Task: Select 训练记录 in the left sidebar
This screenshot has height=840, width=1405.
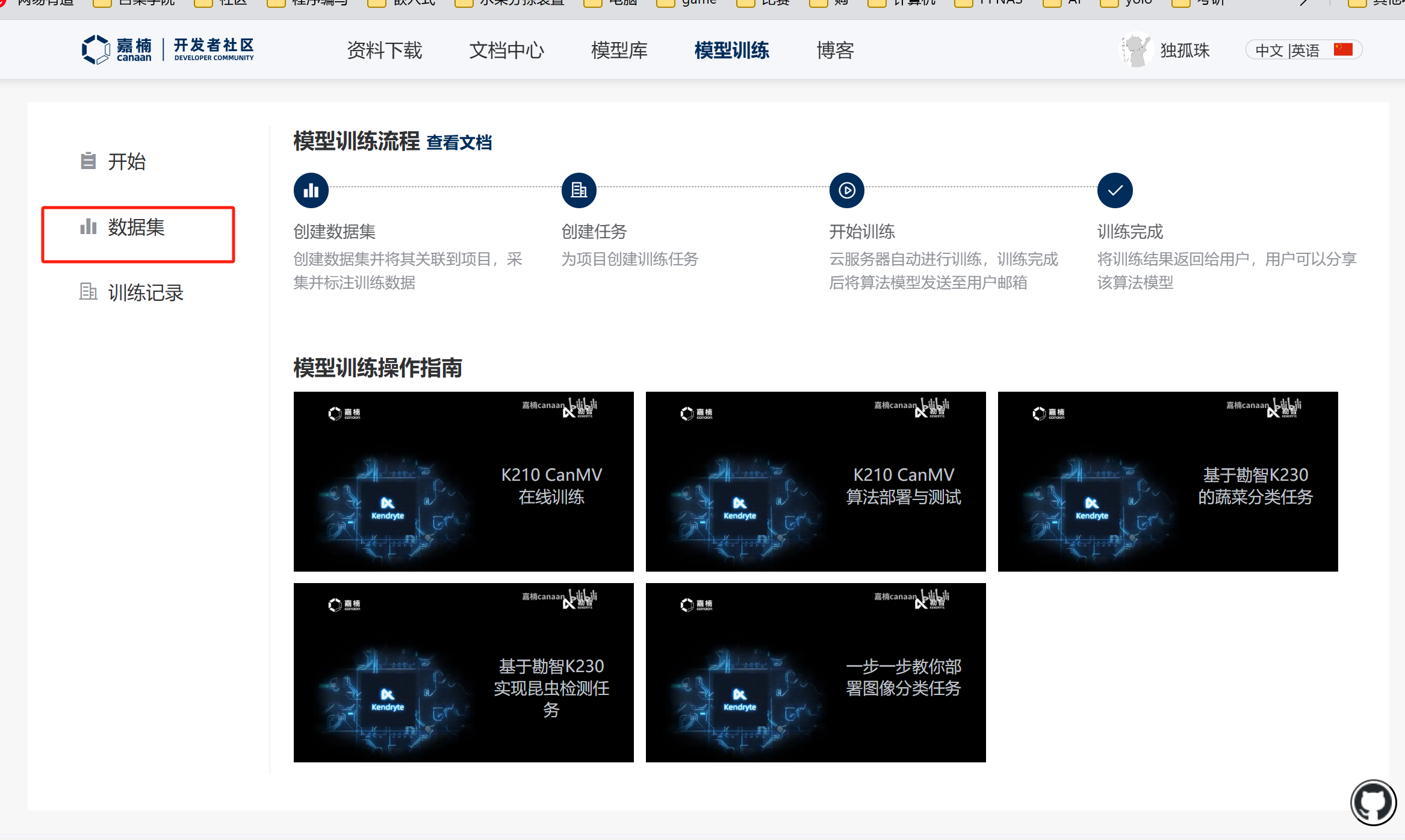Action: (x=145, y=293)
